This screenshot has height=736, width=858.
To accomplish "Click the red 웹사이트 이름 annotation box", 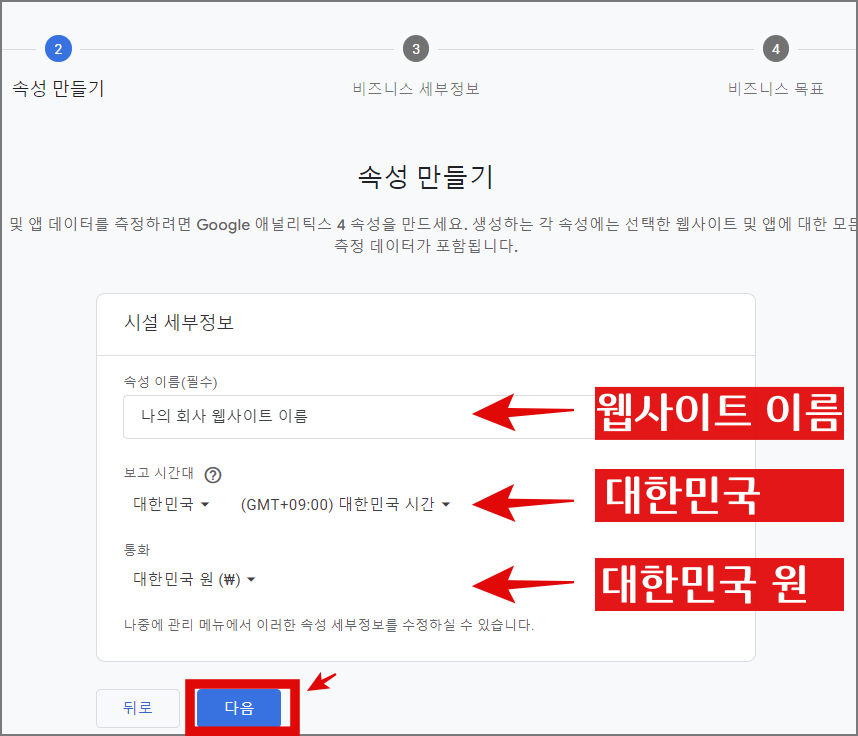I will pos(718,413).
